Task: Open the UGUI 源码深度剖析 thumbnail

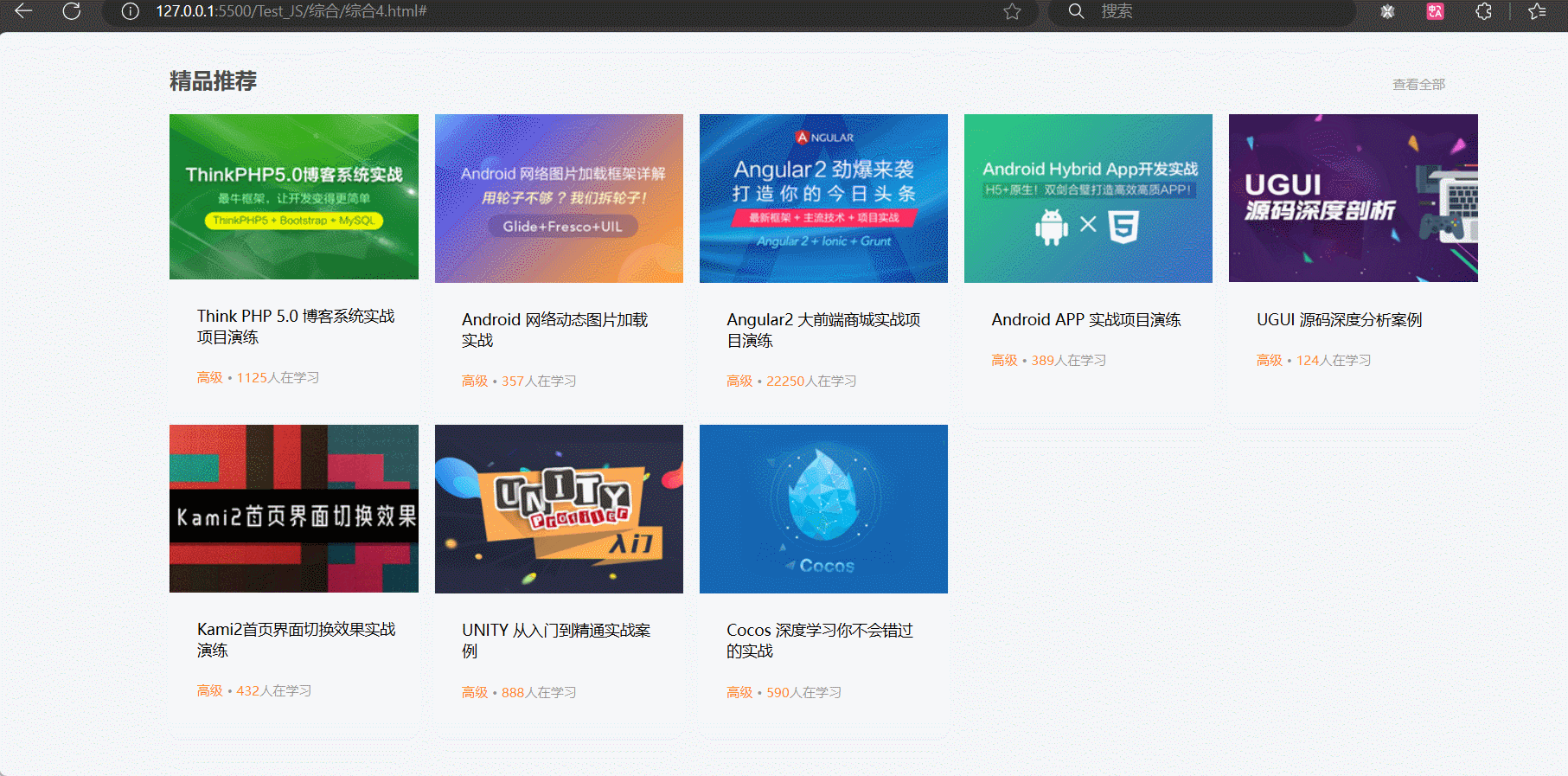Action: point(1353,198)
